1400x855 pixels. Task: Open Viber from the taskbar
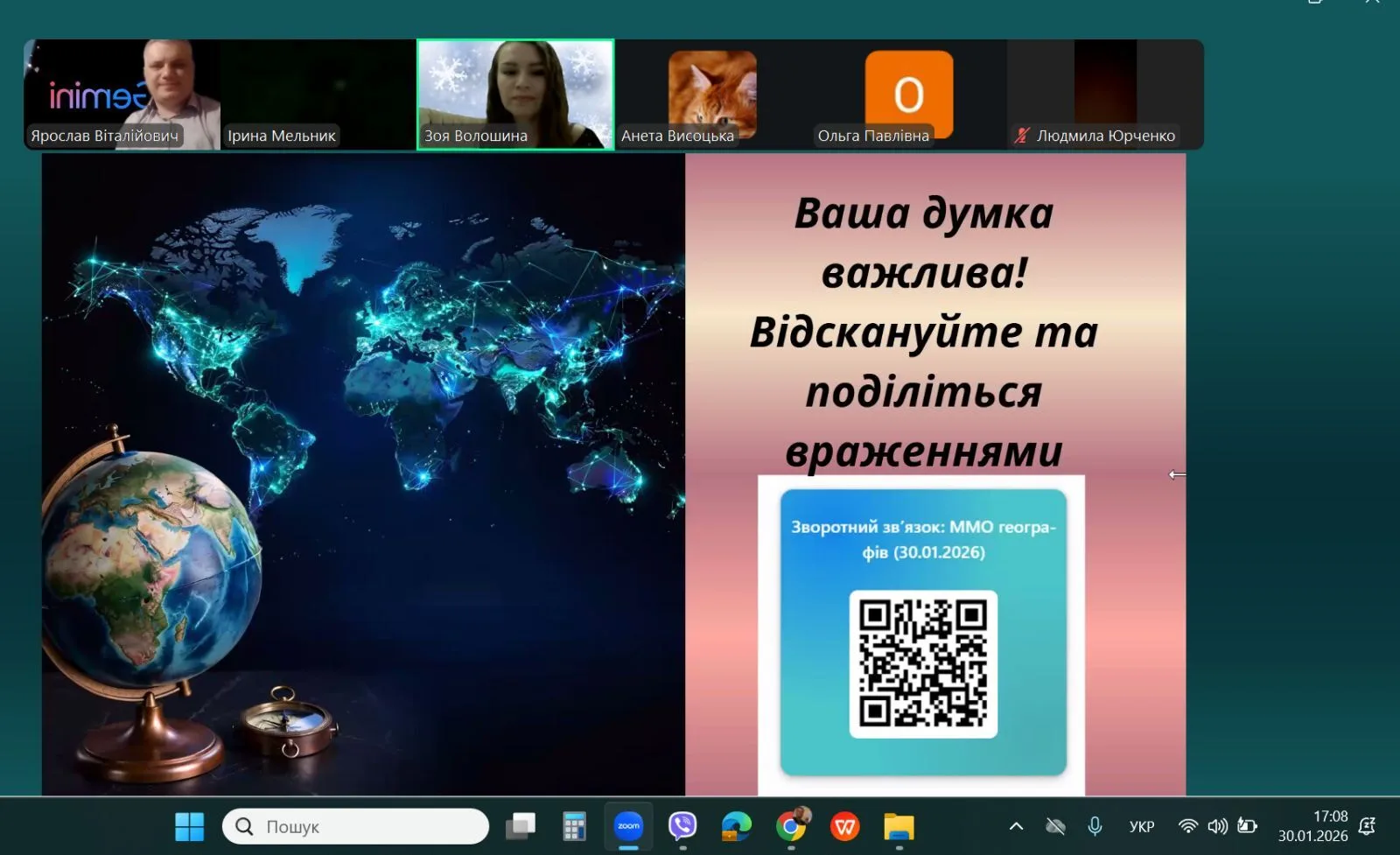click(682, 826)
